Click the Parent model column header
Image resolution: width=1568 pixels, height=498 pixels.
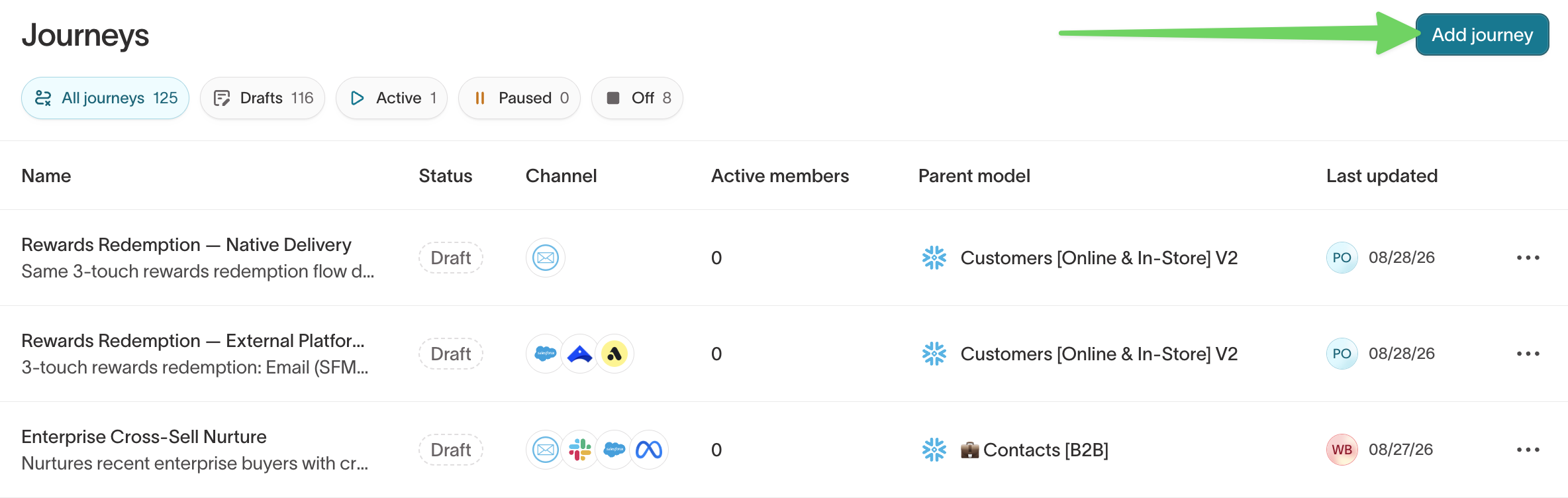pos(974,176)
